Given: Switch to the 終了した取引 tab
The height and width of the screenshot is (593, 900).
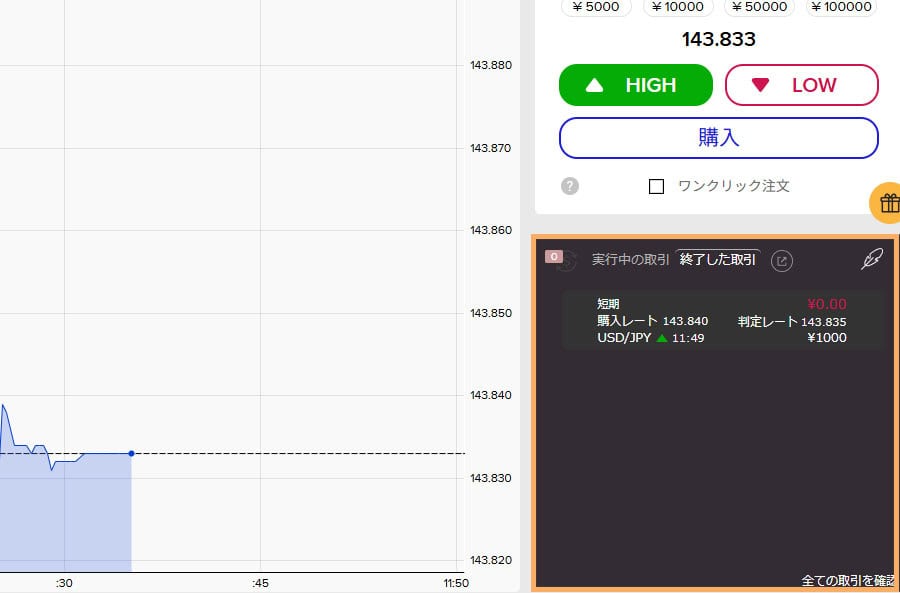Looking at the screenshot, I should pos(717,259).
